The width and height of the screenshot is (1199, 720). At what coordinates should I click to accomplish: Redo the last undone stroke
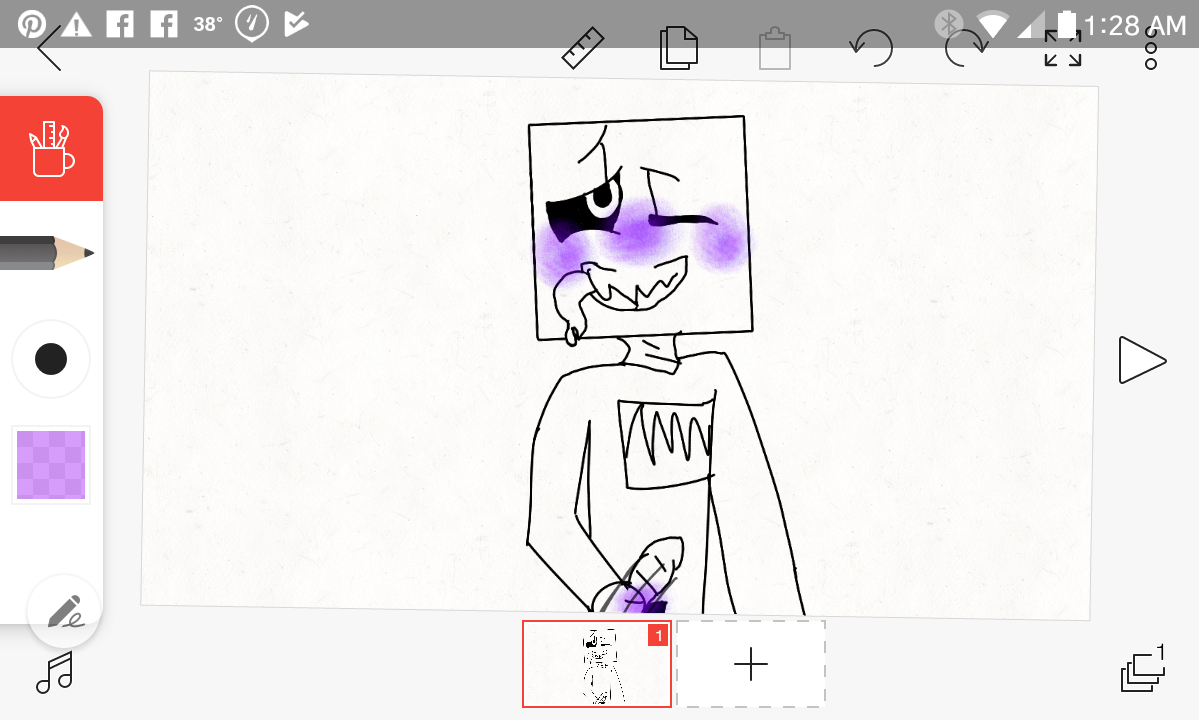coord(966,48)
